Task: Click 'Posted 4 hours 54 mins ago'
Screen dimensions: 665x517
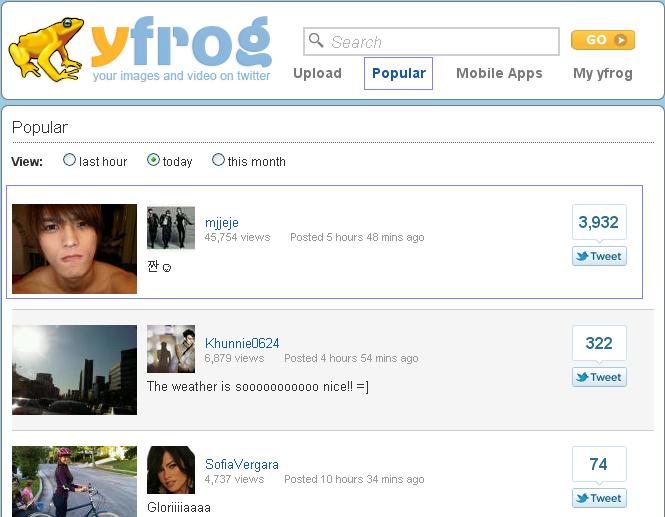Action: (x=351, y=358)
